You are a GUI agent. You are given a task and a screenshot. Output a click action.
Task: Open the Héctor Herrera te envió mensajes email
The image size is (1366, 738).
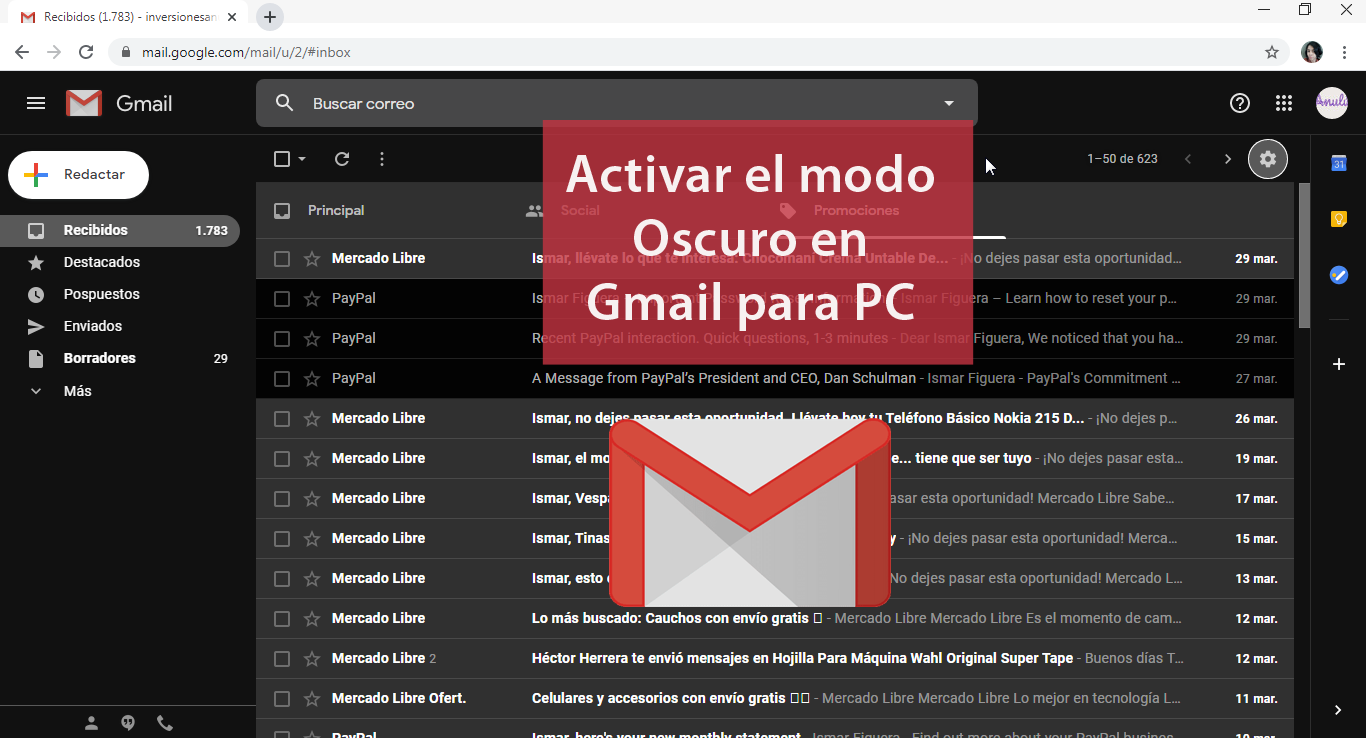pos(775,659)
